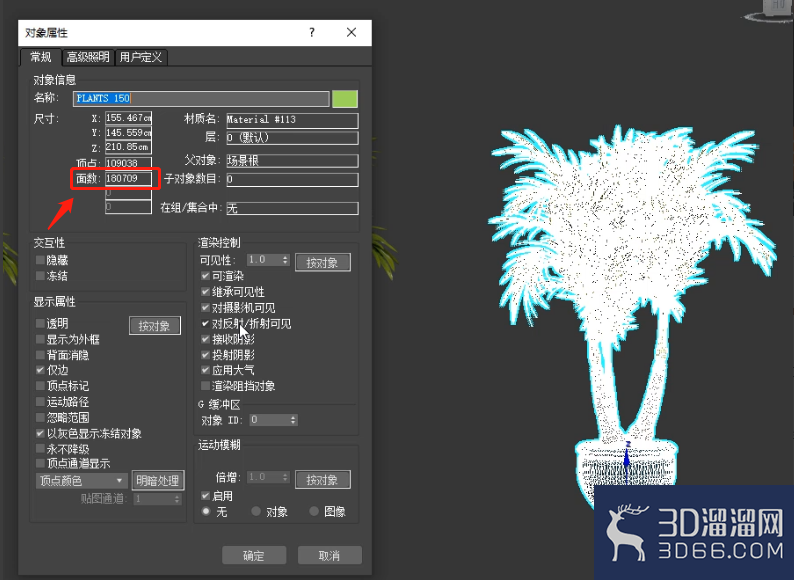794x580 pixels.
Task: Toggle 对反射/折射可见 checkbox
Action: [x=205, y=323]
